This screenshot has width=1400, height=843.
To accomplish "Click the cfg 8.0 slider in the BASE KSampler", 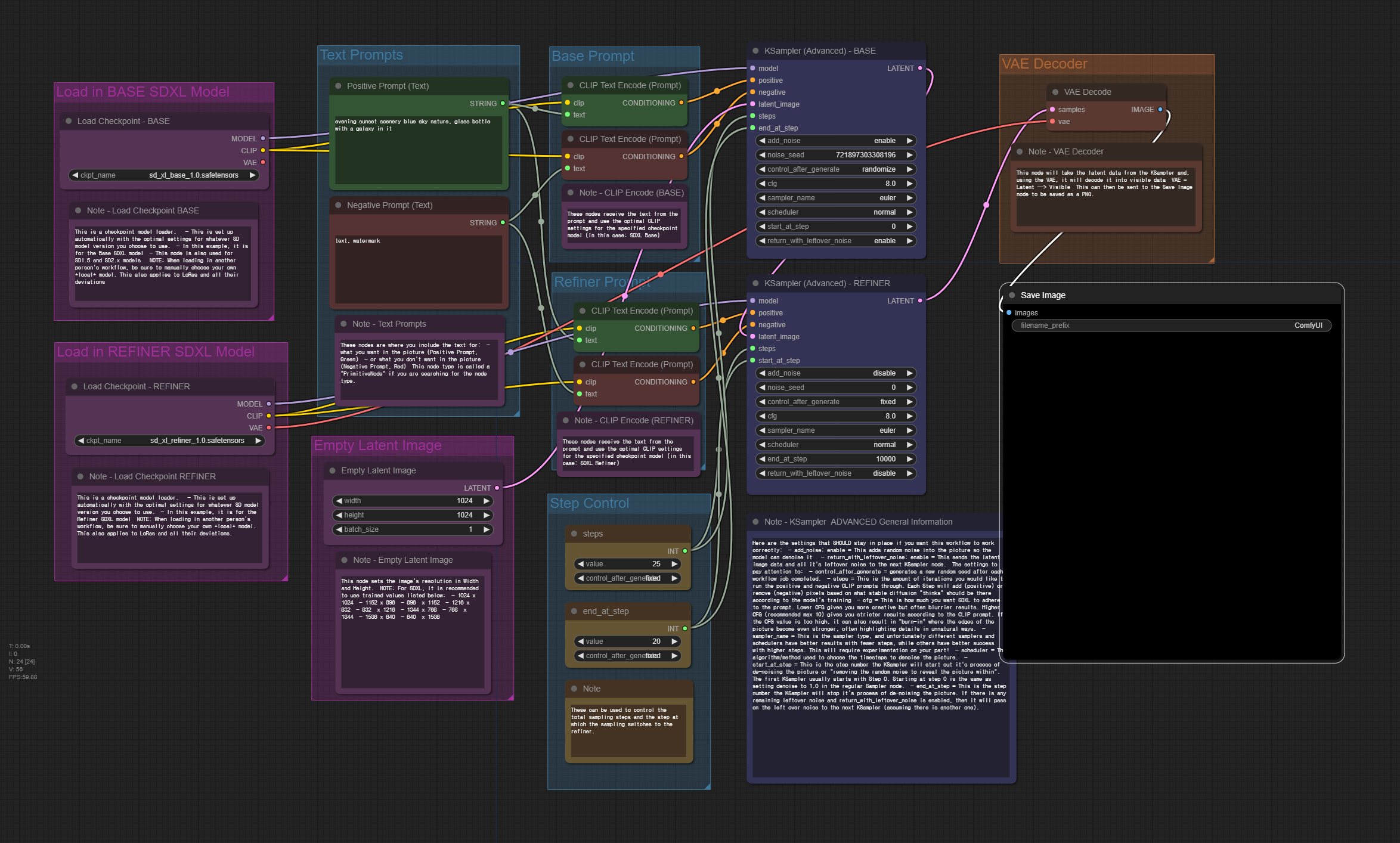I will 836,184.
